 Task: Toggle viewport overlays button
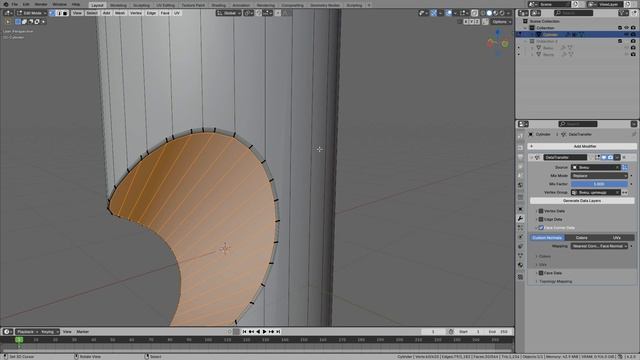tap(449, 13)
